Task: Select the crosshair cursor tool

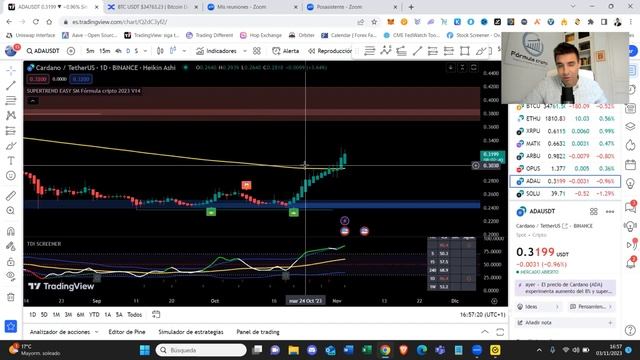Action: tap(11, 70)
